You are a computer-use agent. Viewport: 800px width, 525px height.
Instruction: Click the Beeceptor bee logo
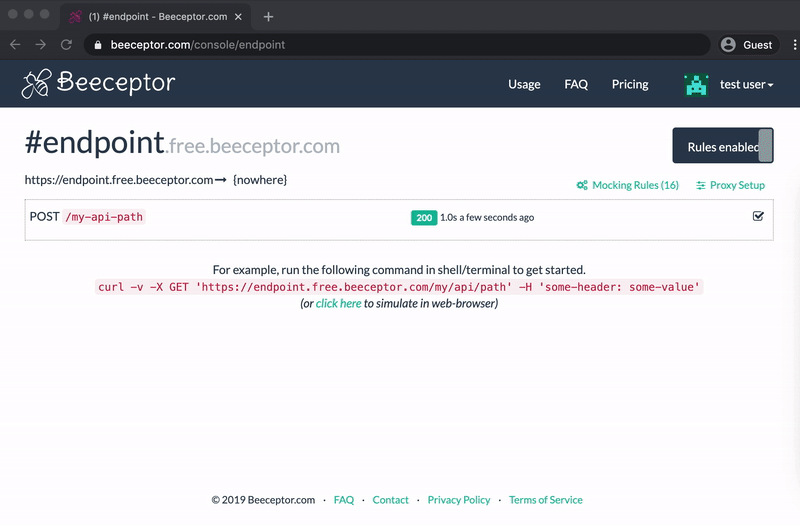(37, 84)
